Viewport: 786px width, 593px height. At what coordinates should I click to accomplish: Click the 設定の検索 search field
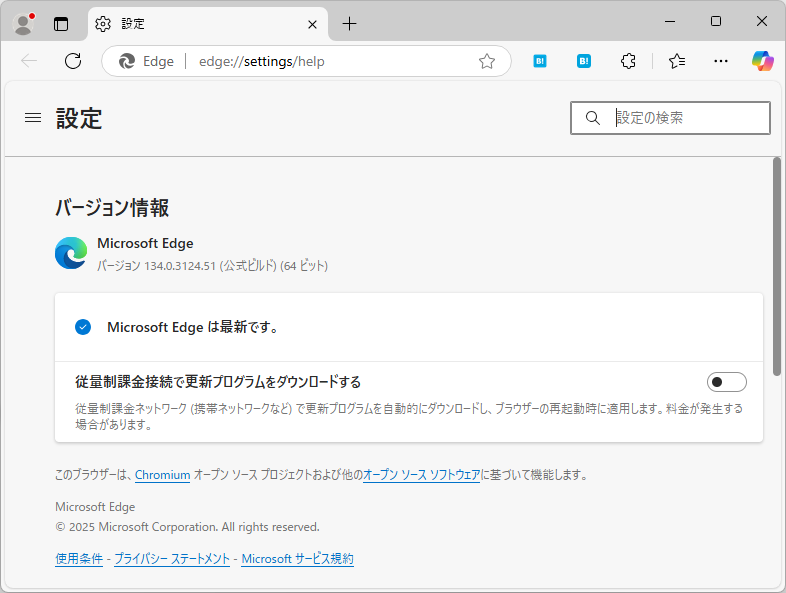click(670, 118)
